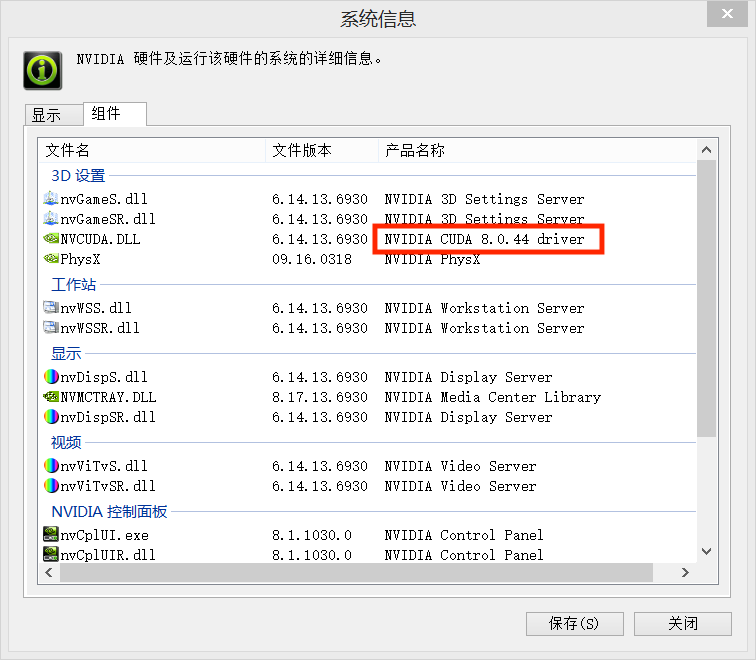Click the nvGameSR.dll file icon

pyautogui.click(x=51, y=218)
